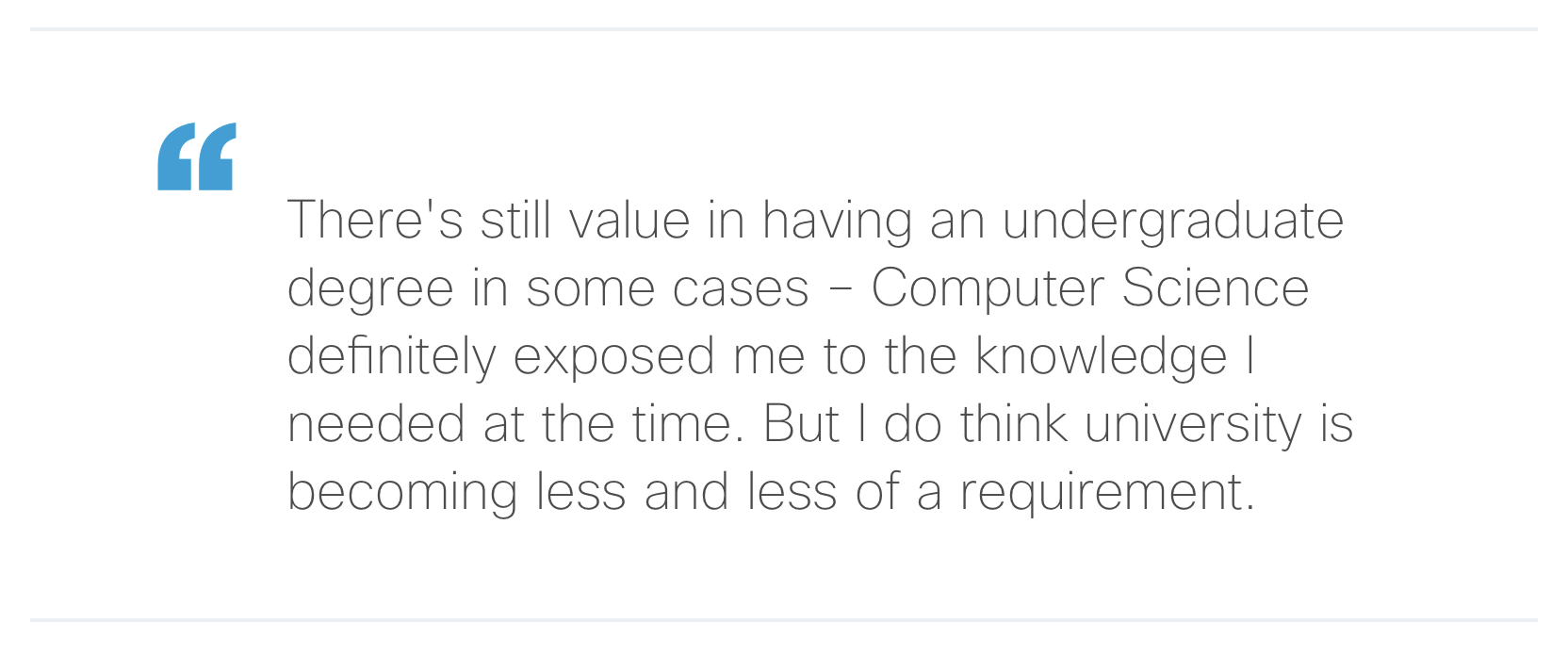Click the bottom horizontal divider line
The image size is (1568, 656).
[784, 620]
